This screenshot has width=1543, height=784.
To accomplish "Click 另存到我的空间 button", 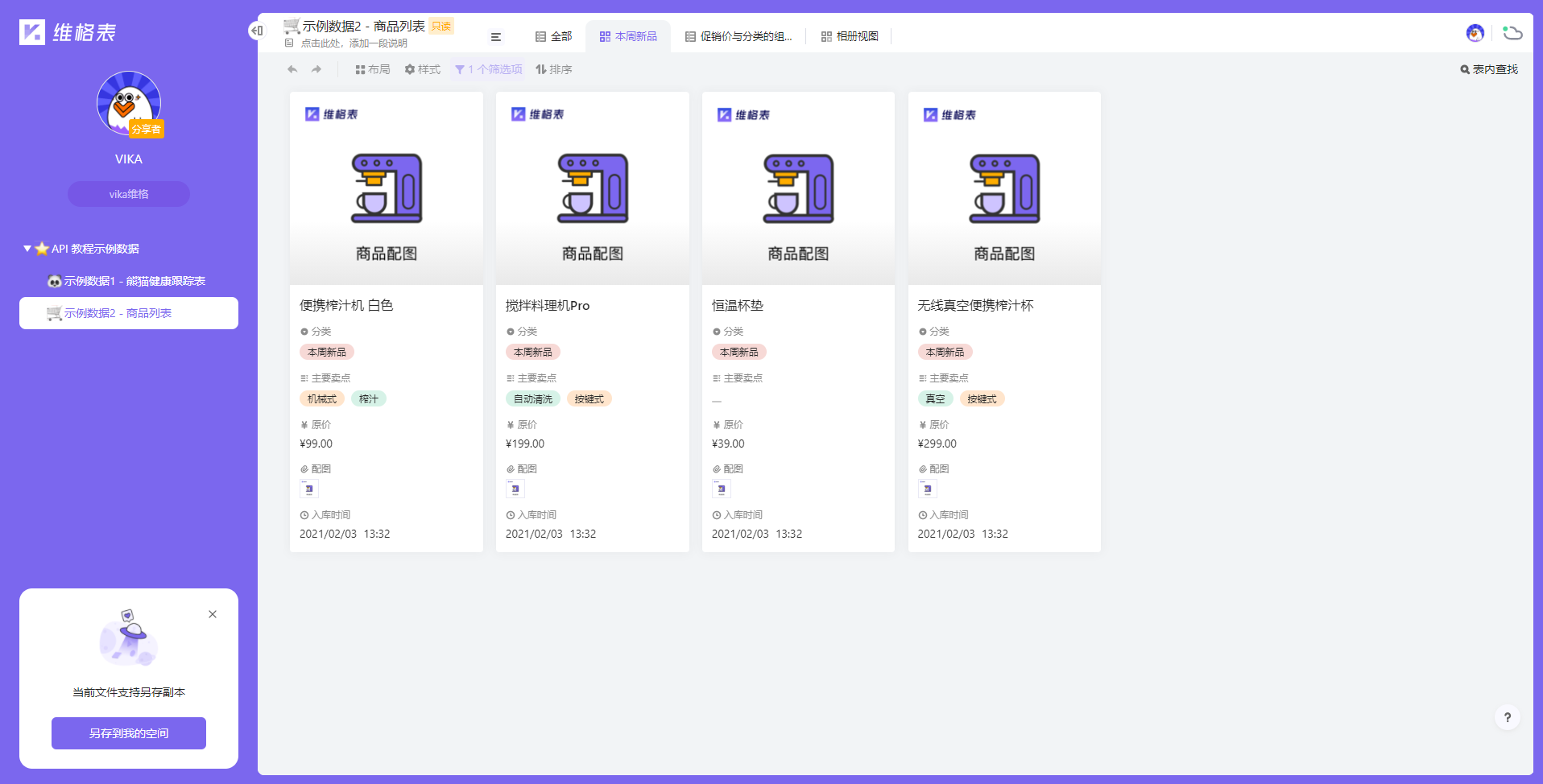I will point(129,733).
